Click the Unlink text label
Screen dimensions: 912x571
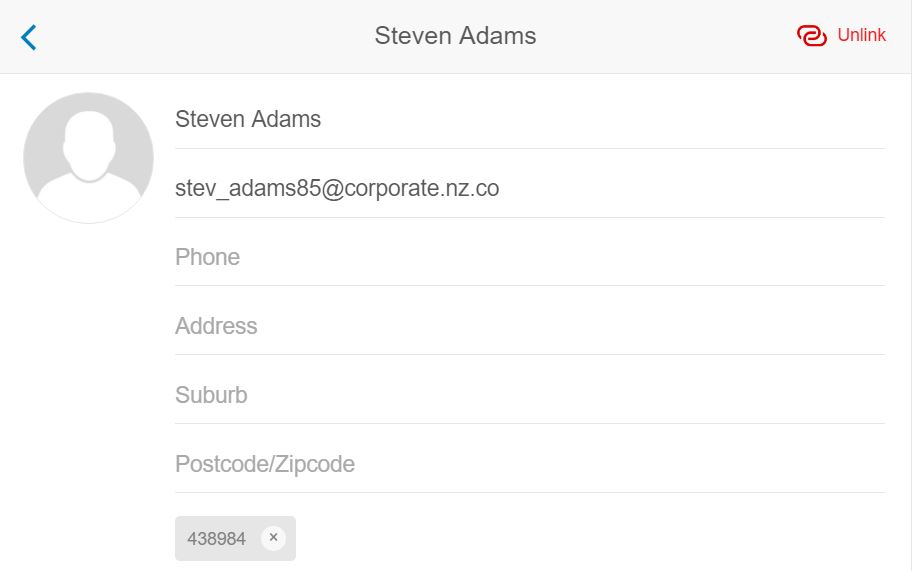[861, 35]
